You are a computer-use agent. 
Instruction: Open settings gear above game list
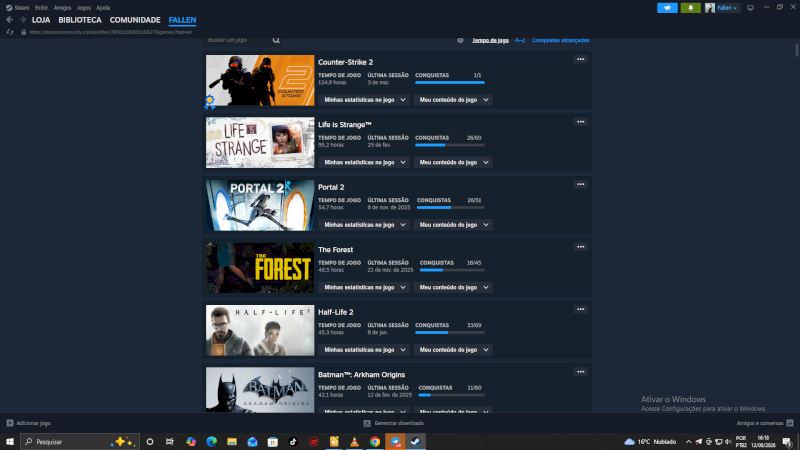pyautogui.click(x=460, y=40)
